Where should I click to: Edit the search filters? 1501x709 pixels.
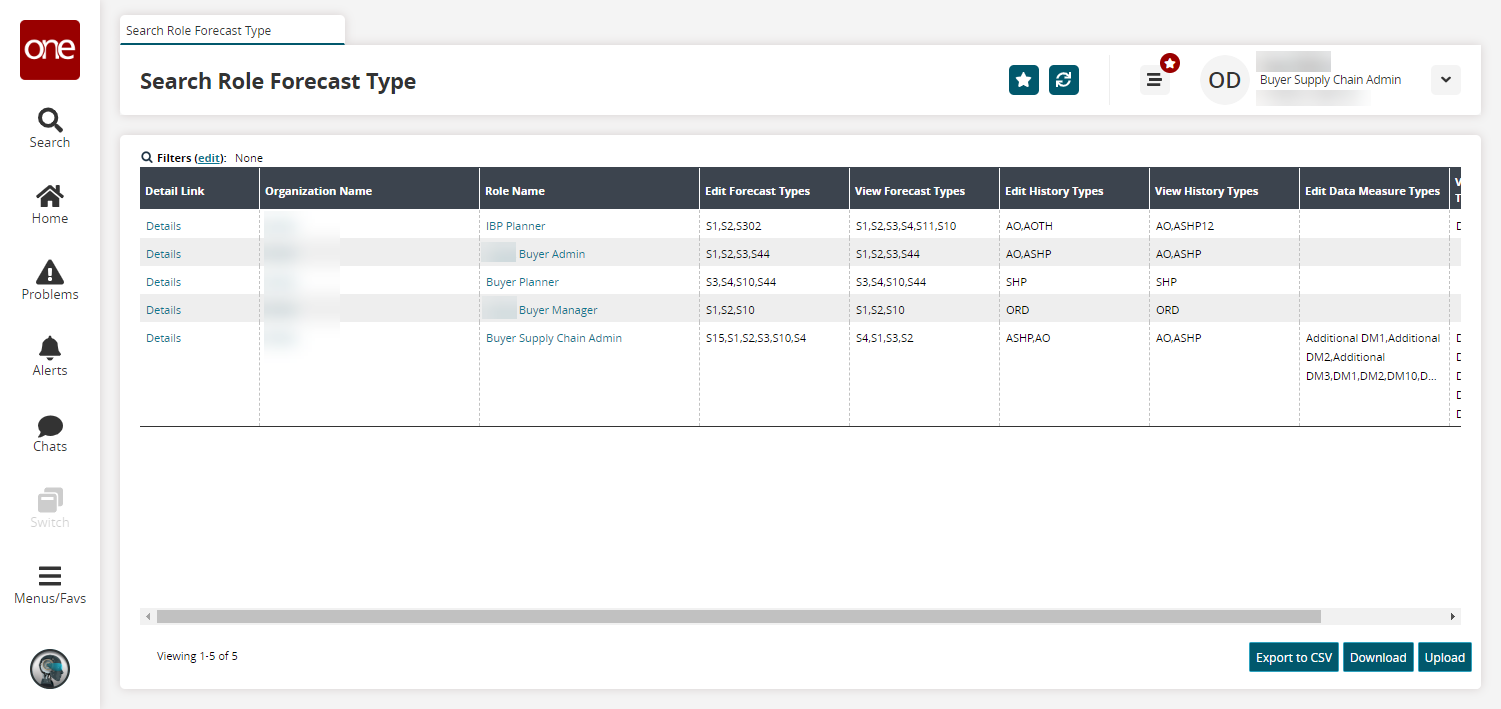[209, 158]
